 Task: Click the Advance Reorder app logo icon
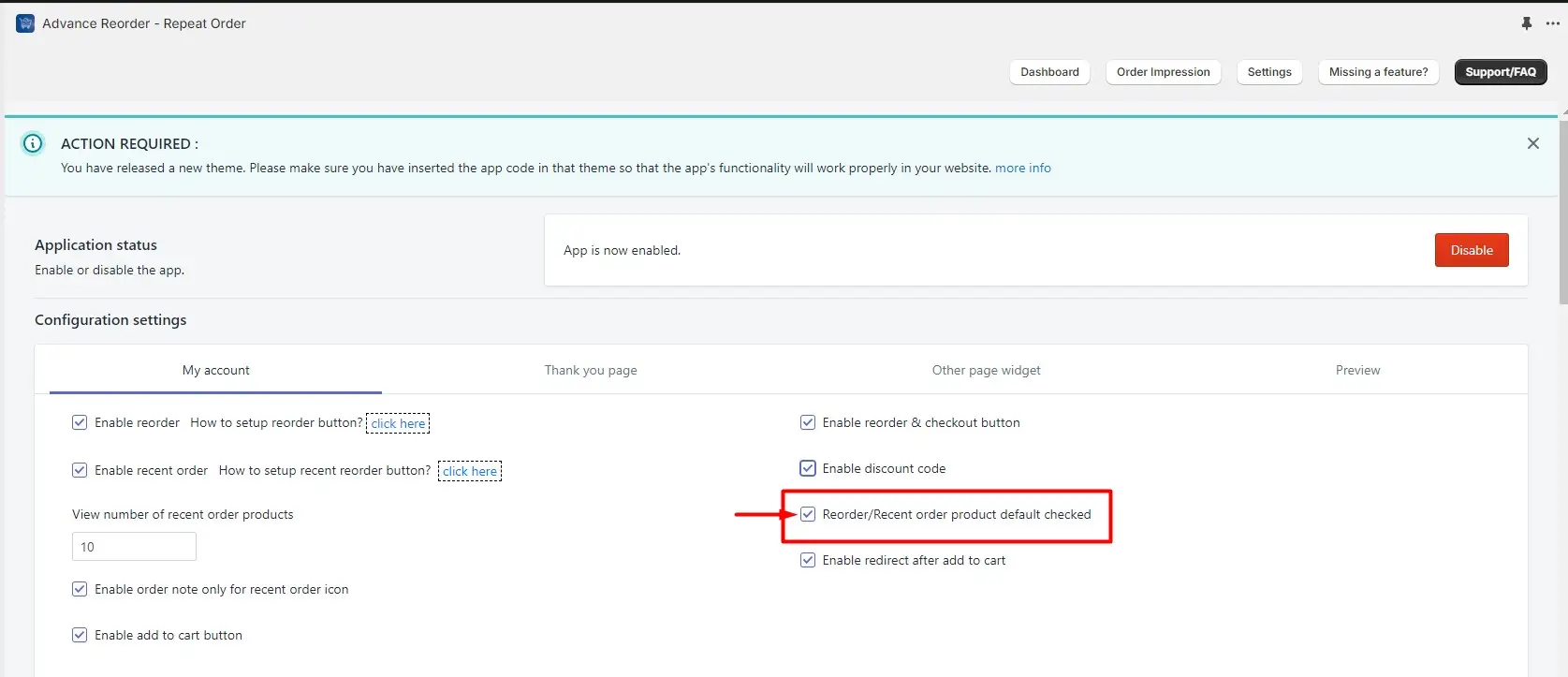click(25, 23)
